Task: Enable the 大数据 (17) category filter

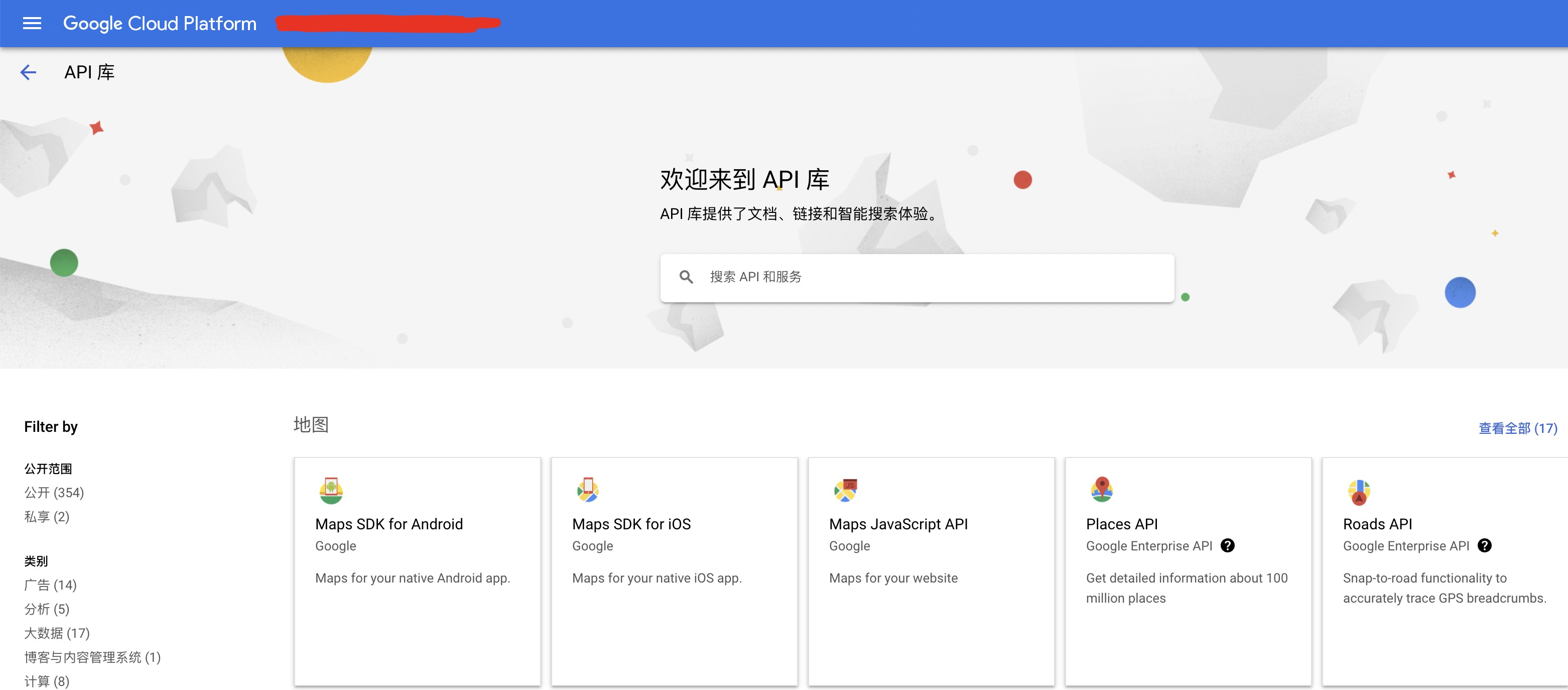Action: pos(56,633)
